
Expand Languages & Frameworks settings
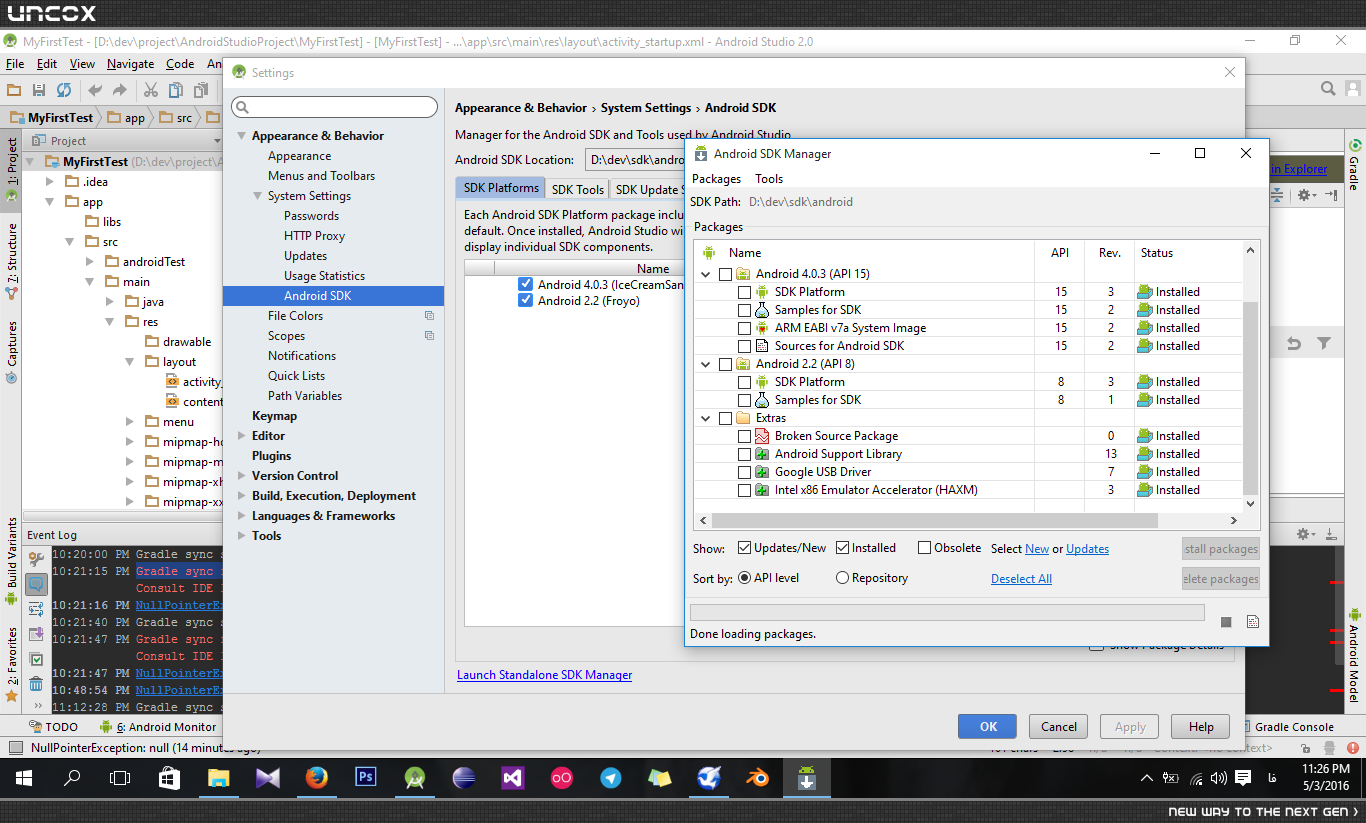[241, 516]
